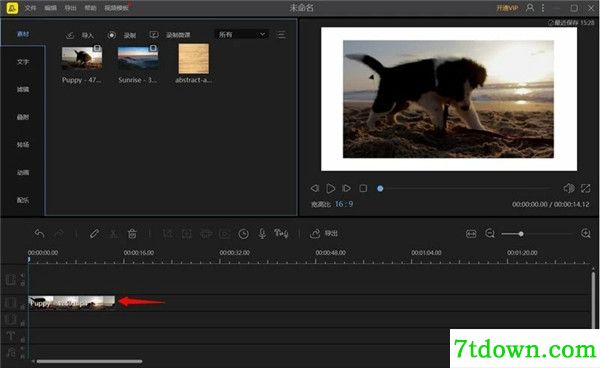Open the 编辑 (Edit) menu
The image size is (600, 368).
51,8
